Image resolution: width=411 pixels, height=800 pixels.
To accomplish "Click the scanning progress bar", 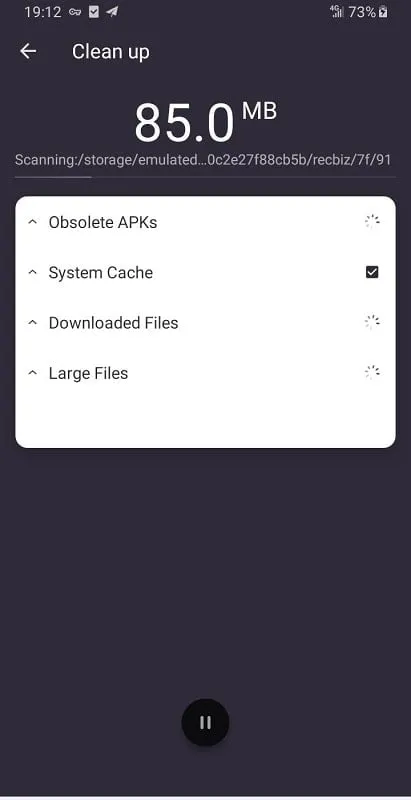I will click(206, 177).
